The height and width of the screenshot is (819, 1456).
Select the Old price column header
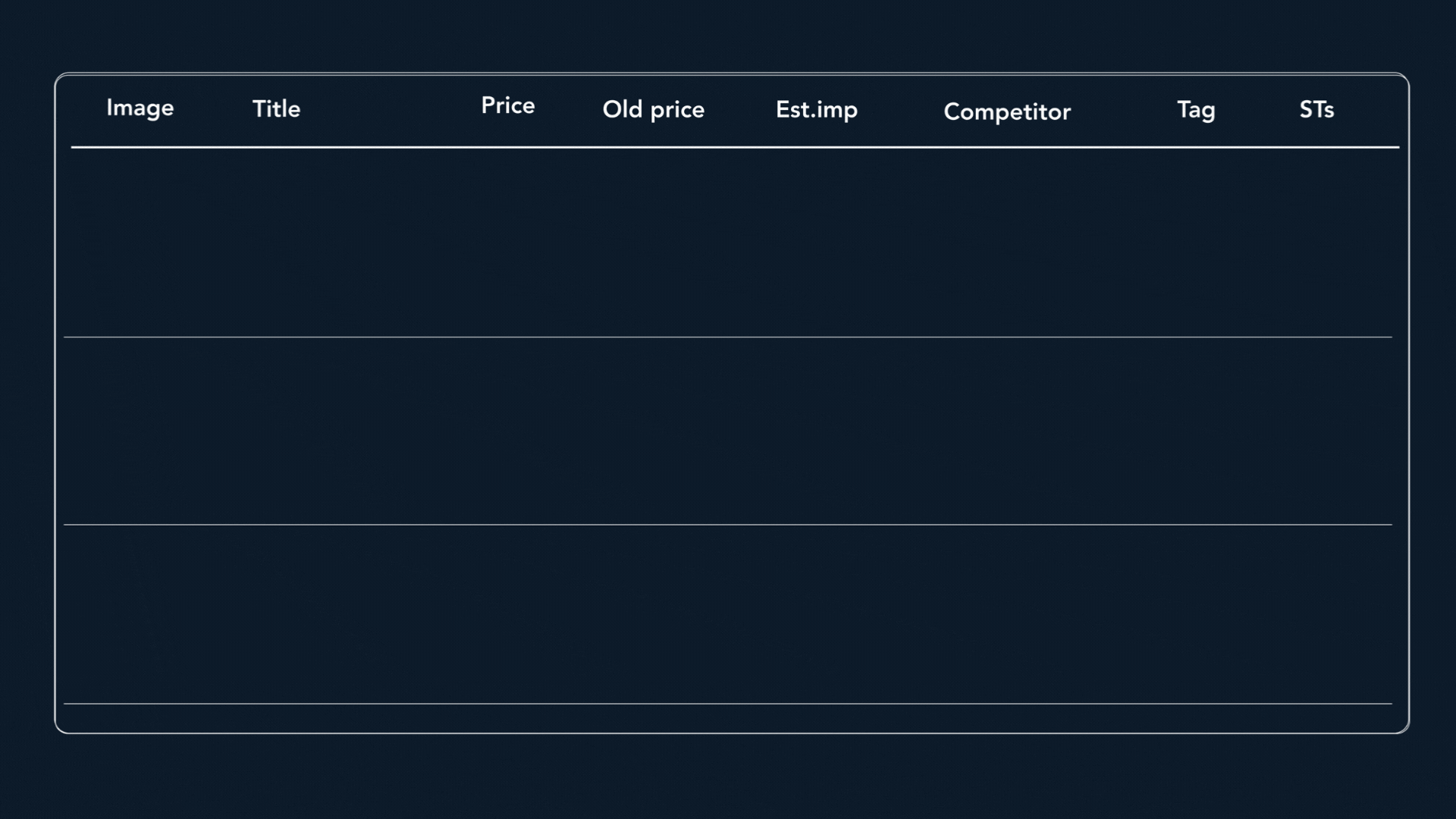[654, 110]
